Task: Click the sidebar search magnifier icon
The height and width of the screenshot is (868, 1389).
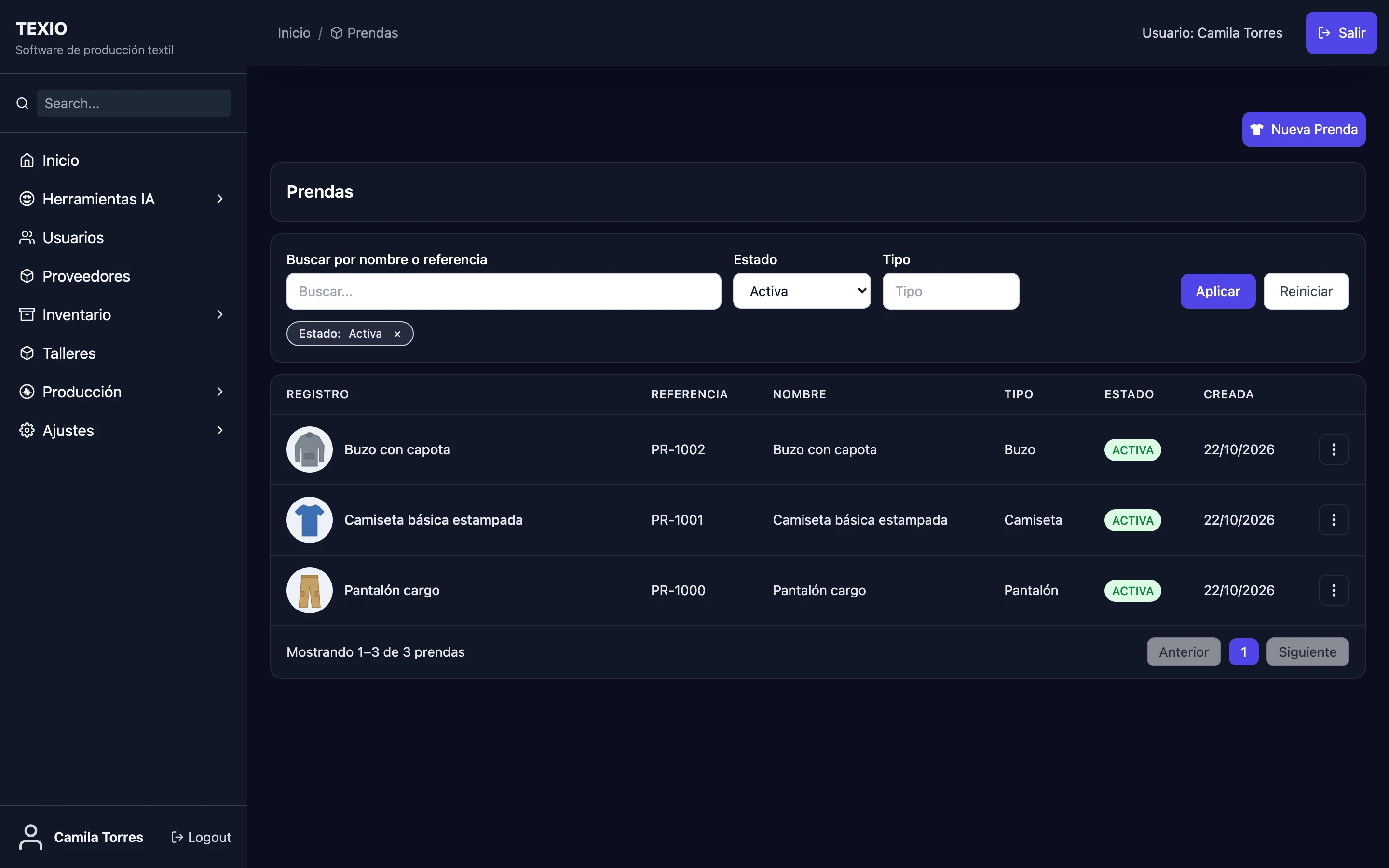Action: coord(22,103)
